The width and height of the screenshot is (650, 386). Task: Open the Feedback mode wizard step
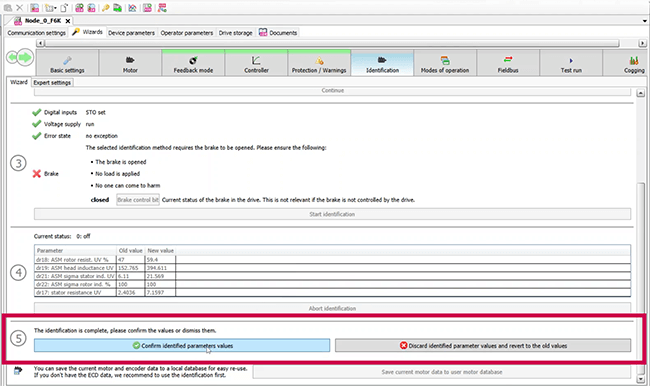(193, 63)
